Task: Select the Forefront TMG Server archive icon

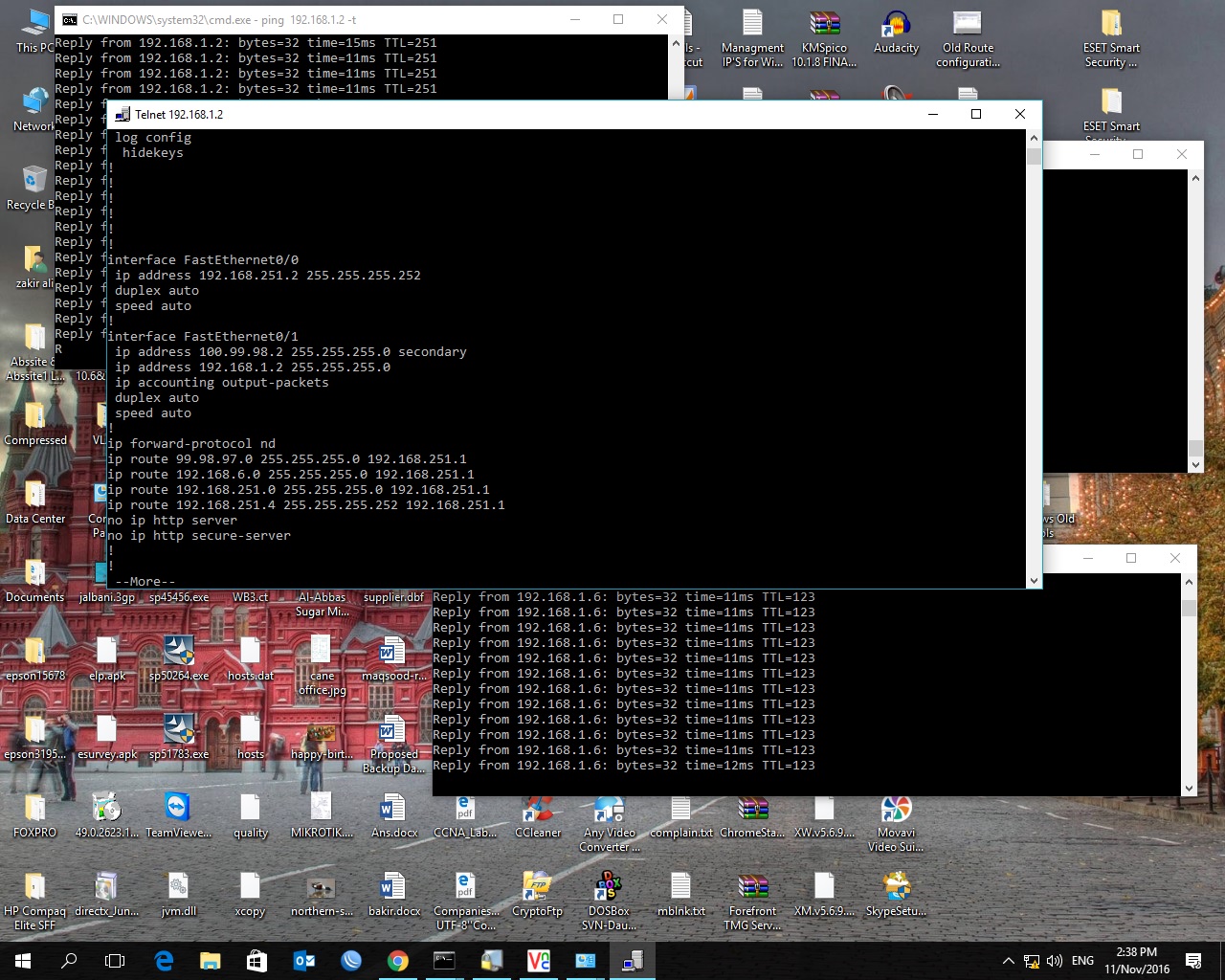Action: pos(752,902)
